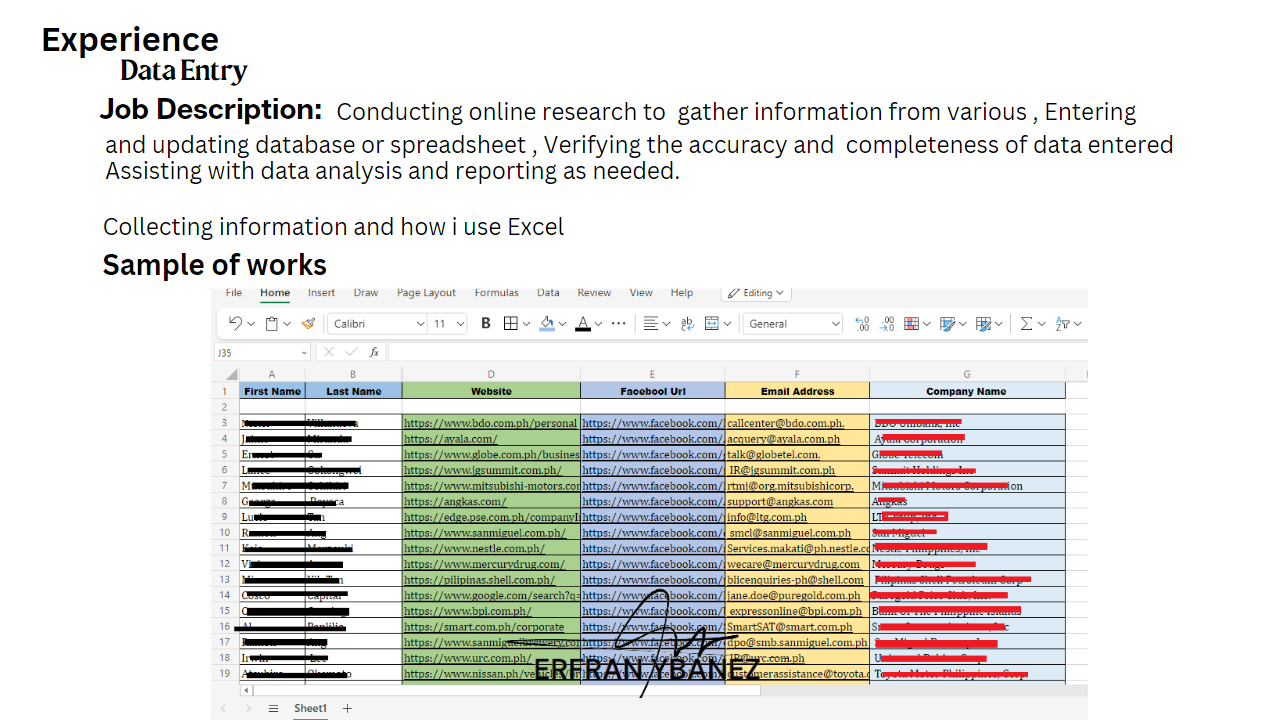The height and width of the screenshot is (720, 1280).
Task: Open the Help tab
Action: pyautogui.click(x=682, y=293)
